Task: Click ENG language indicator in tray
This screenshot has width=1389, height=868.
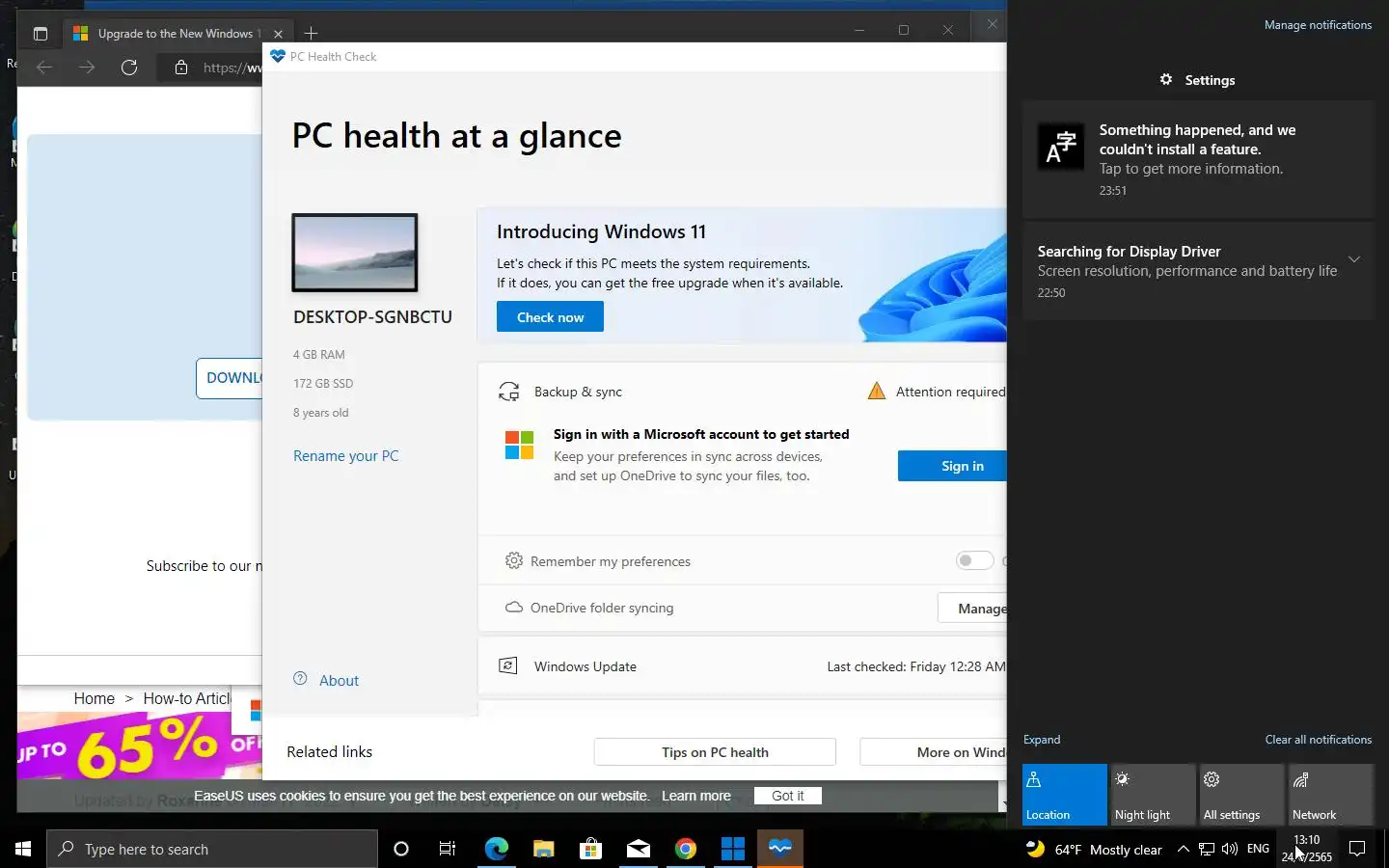Action: point(1258,849)
